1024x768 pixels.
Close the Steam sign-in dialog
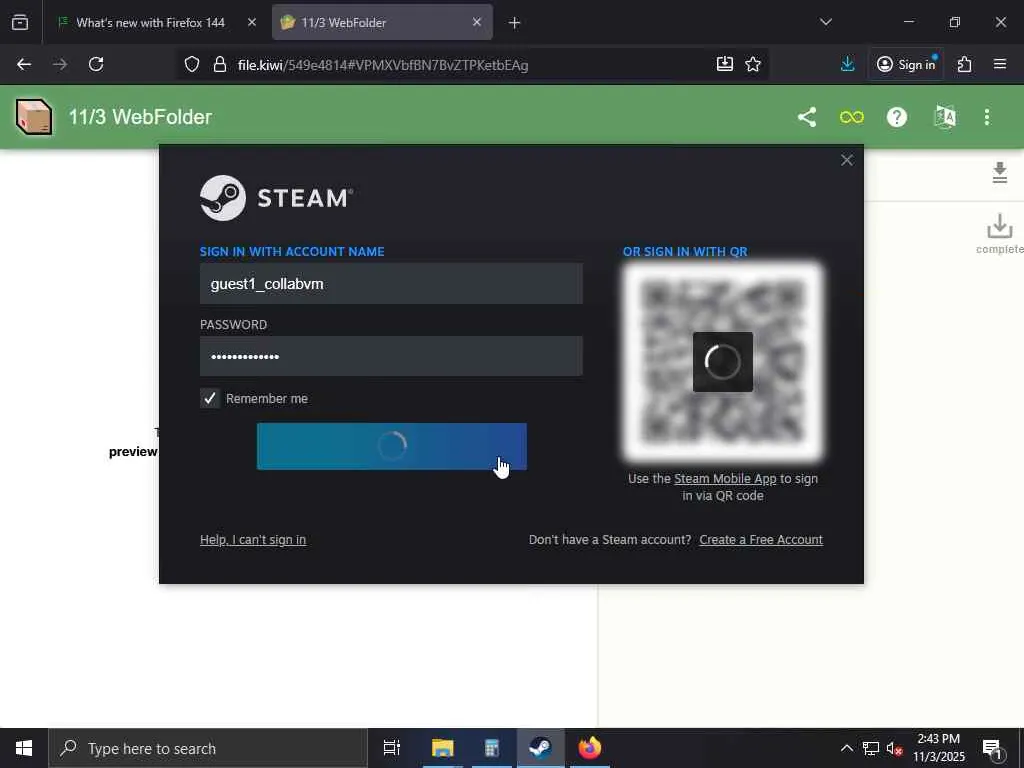[847, 160]
